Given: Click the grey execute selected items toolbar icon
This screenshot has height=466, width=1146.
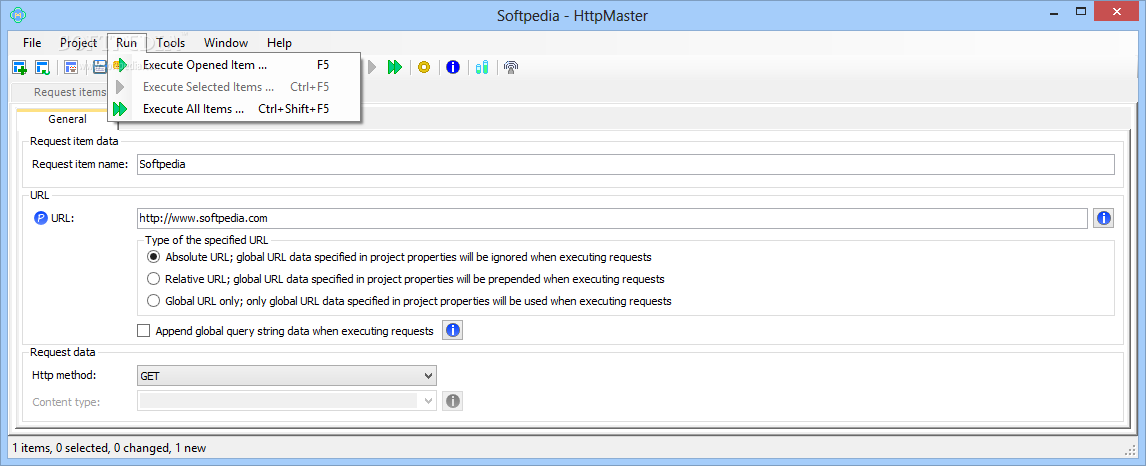Looking at the screenshot, I should [x=372, y=67].
